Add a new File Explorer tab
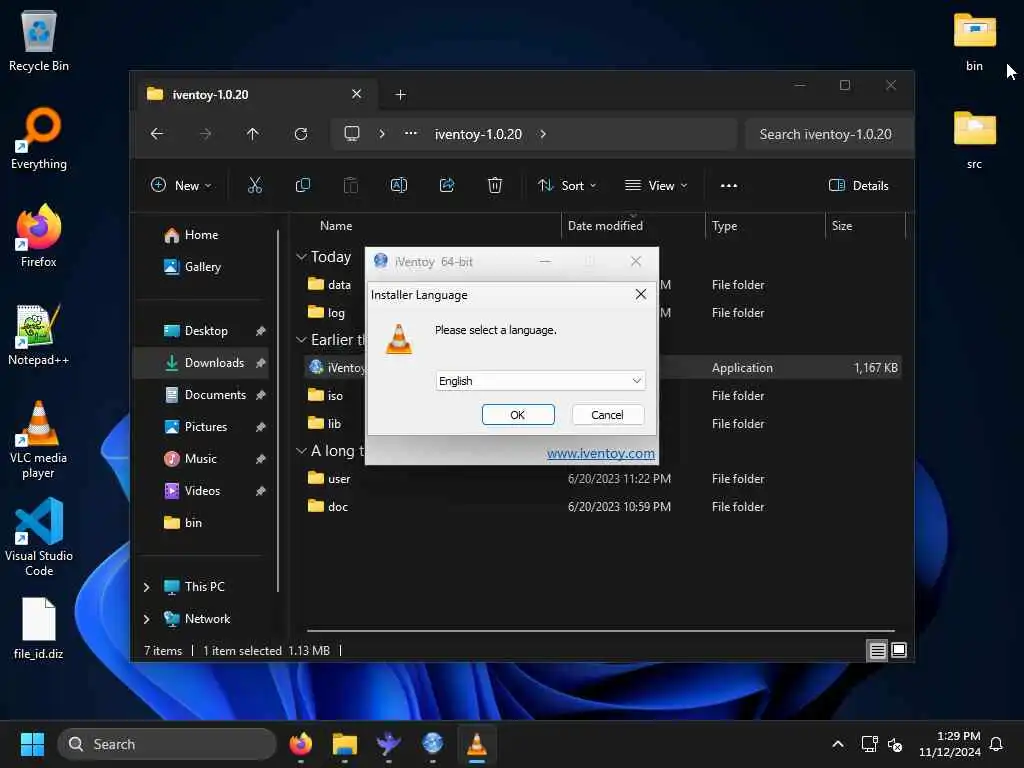 tap(400, 95)
